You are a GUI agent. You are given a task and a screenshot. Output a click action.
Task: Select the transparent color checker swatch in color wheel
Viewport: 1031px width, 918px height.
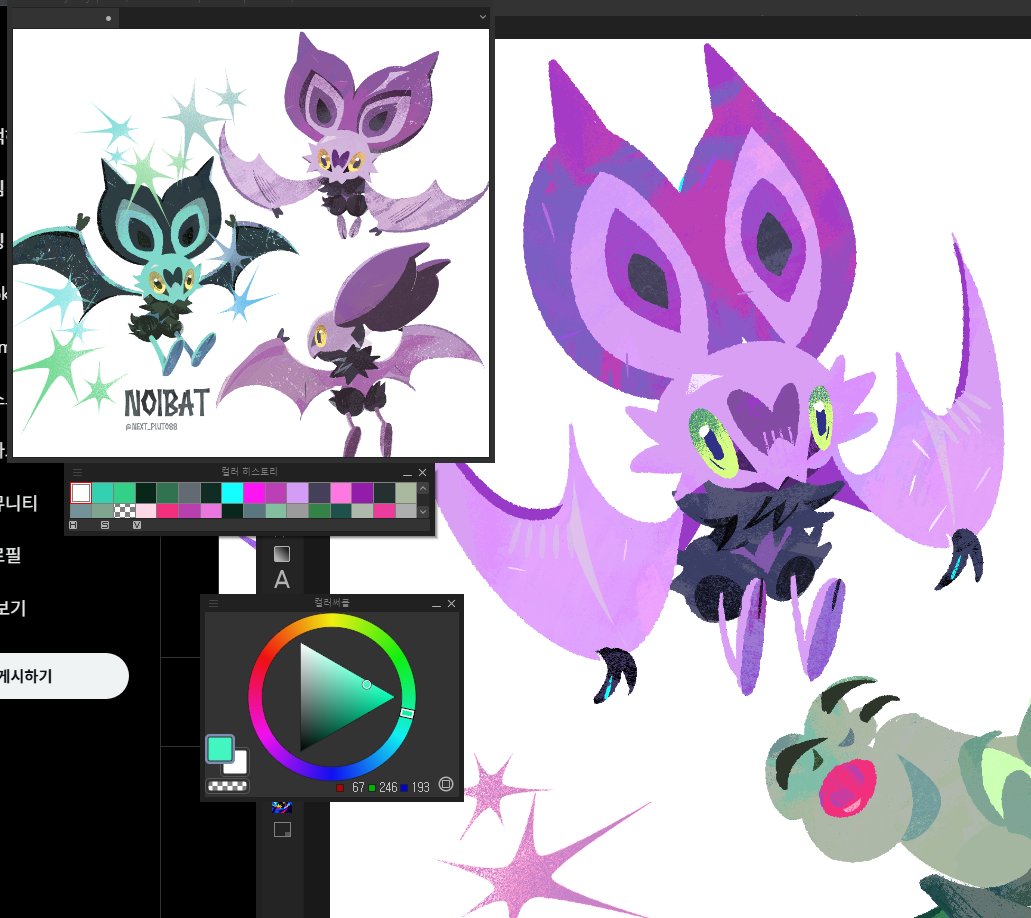[228, 785]
